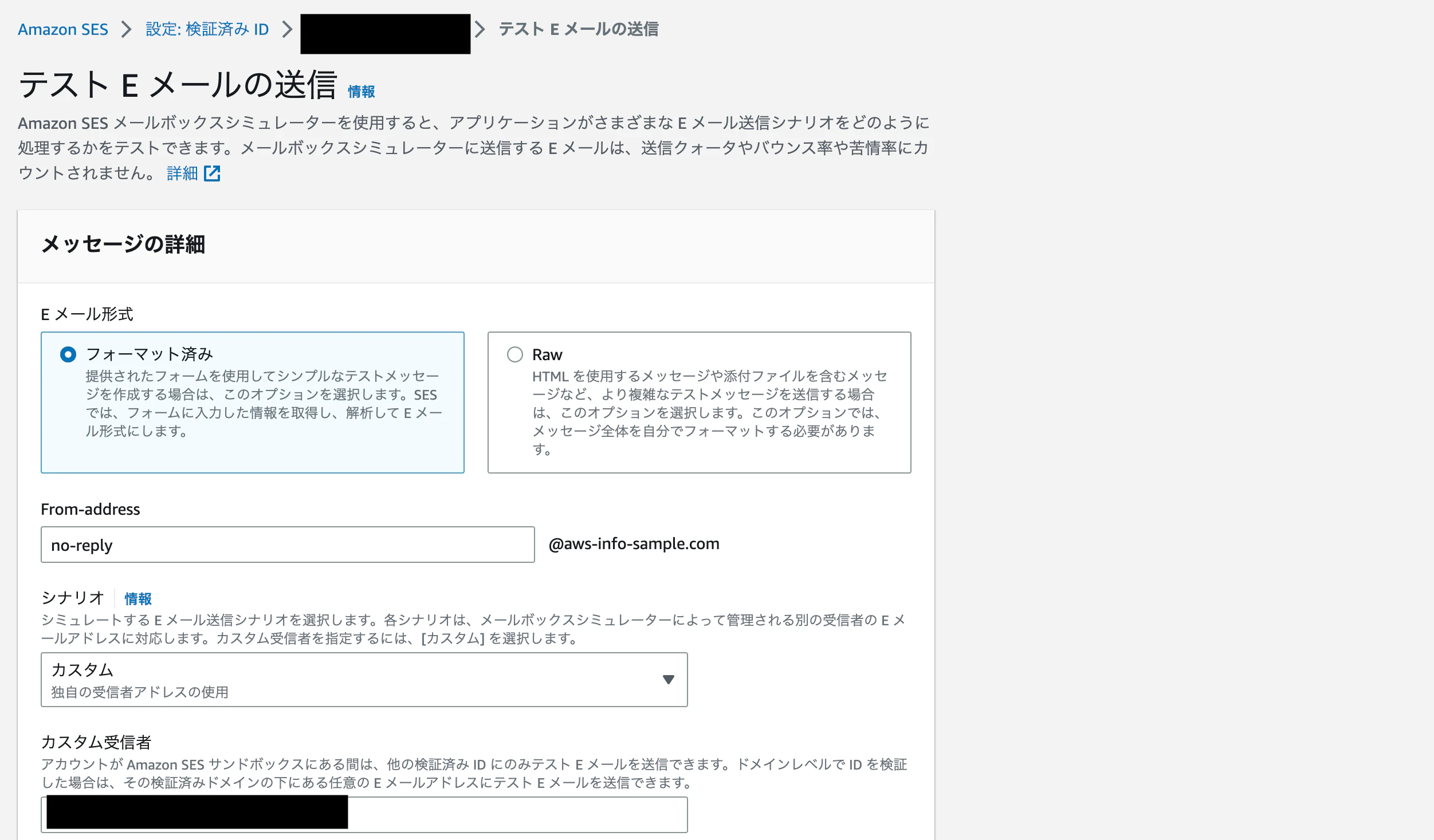Focus the カスタム受信者 recipient field
This screenshot has height=840, width=1434.
516,814
